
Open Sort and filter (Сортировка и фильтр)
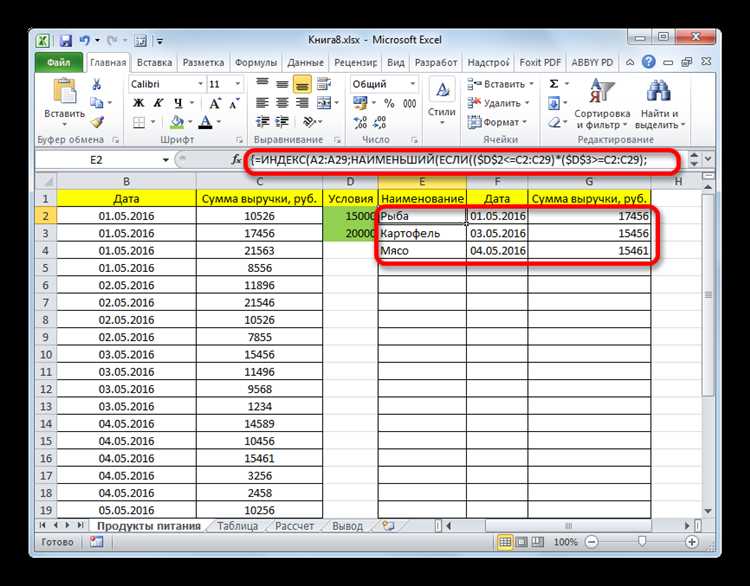(x=602, y=104)
